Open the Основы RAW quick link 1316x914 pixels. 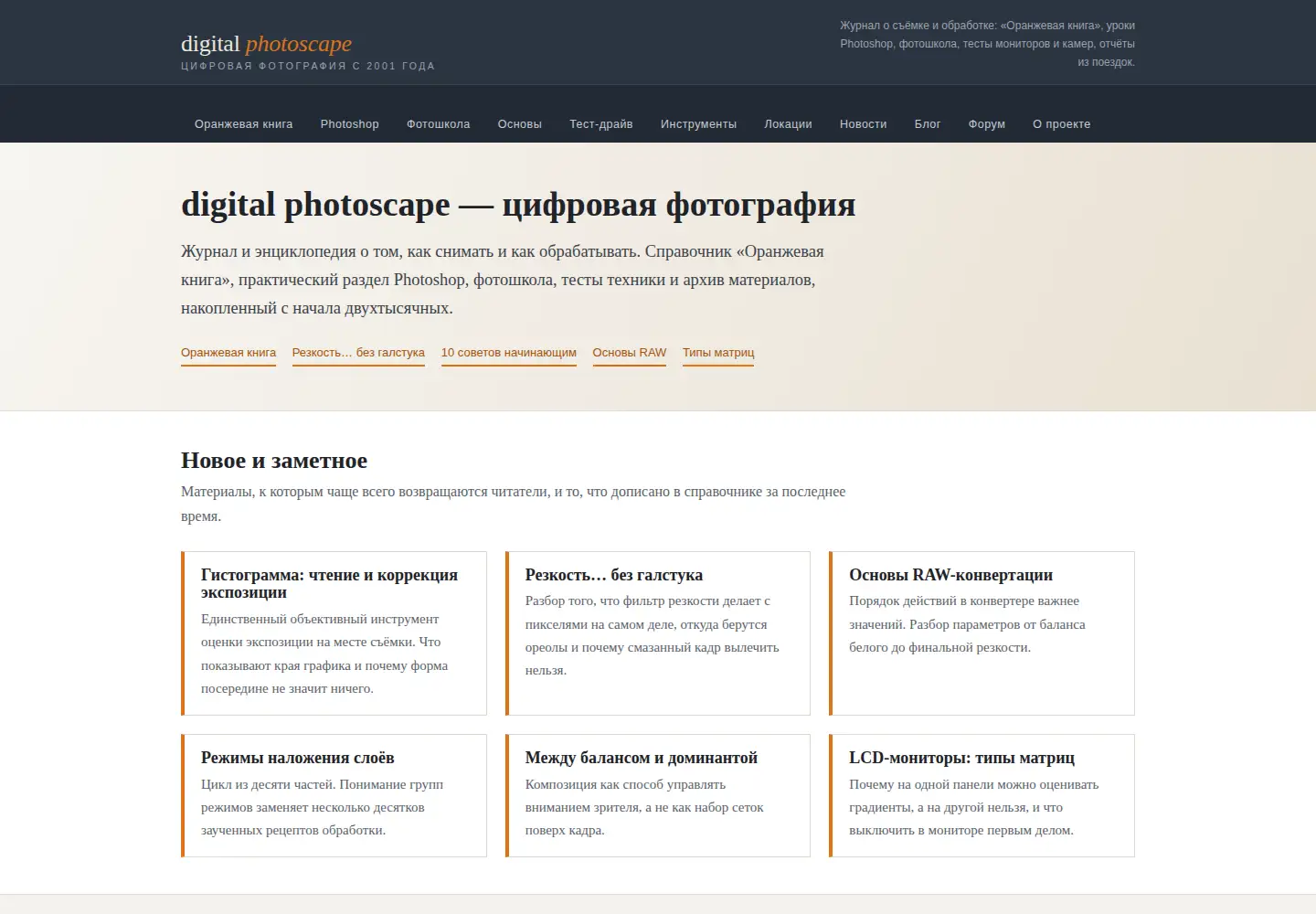point(630,353)
